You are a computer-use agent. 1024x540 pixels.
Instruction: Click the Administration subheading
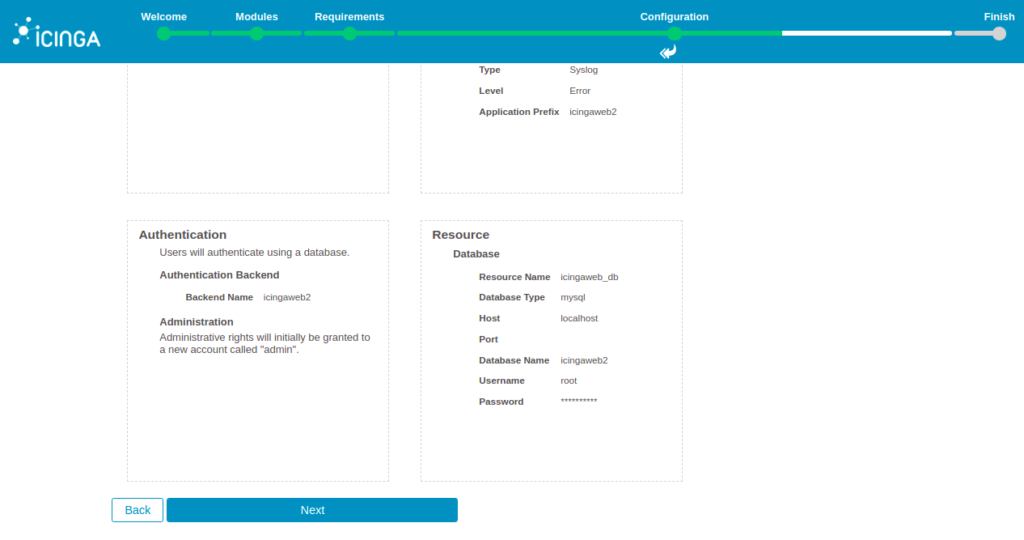[197, 322]
